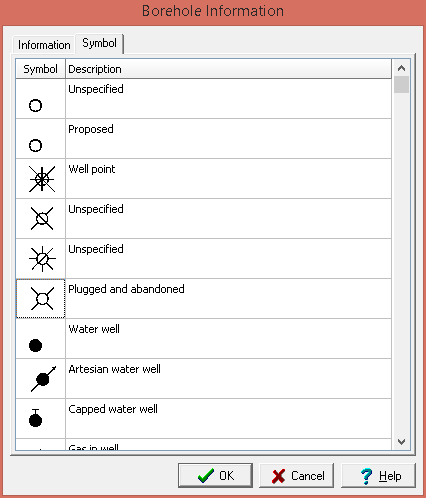Open Help for this dialog
Image resolution: width=426 pixels, height=498 pixels.
(378, 475)
